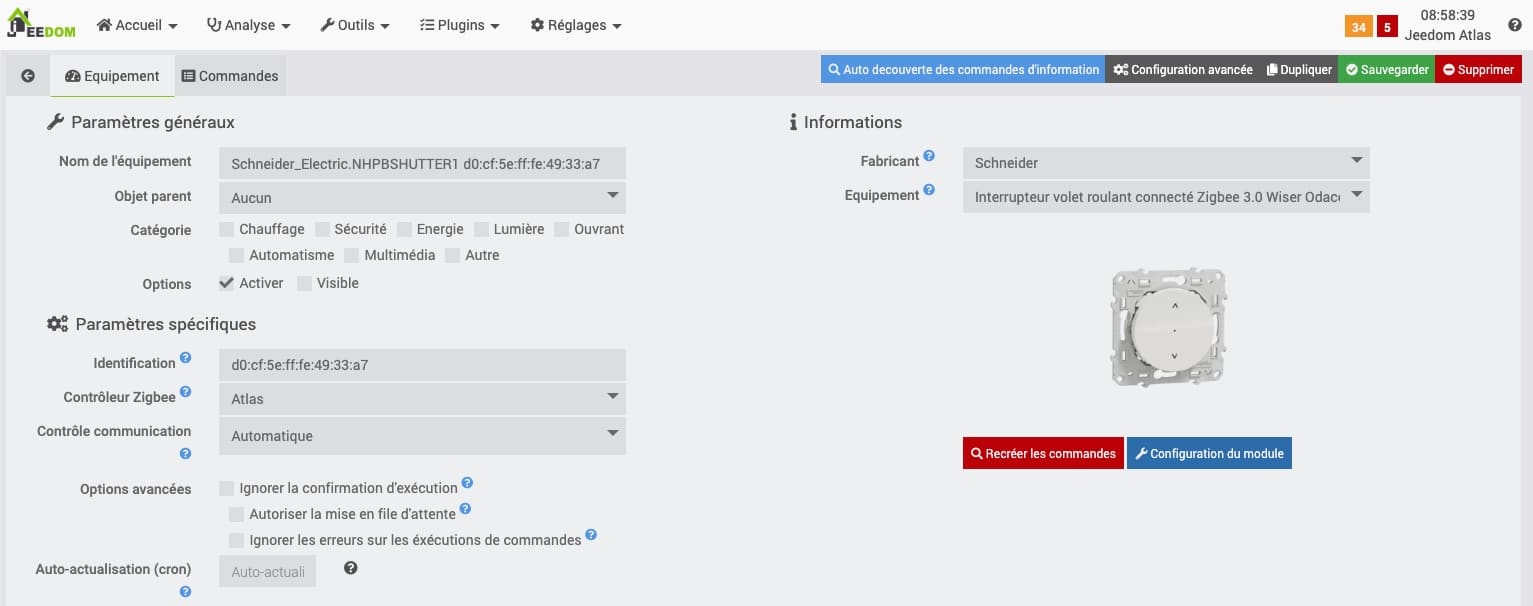Show help for Autoriser la mise en file d'attente
1533x606 pixels.
pos(465,509)
